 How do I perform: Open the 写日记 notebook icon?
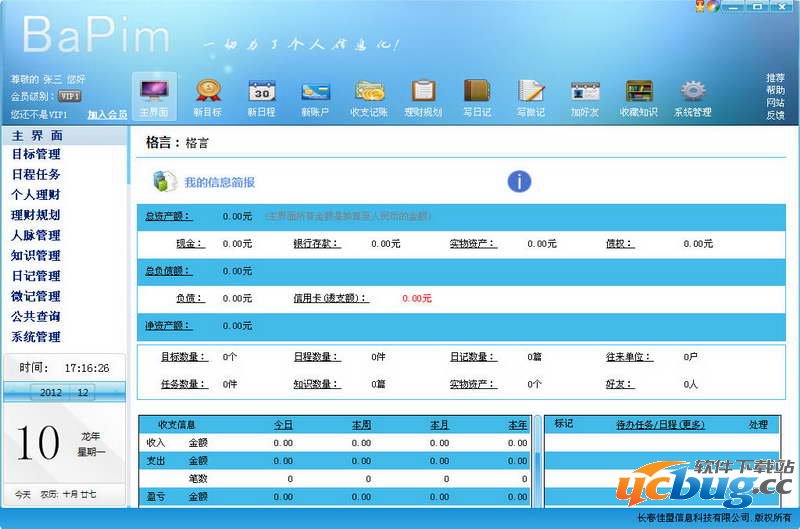coord(477,91)
